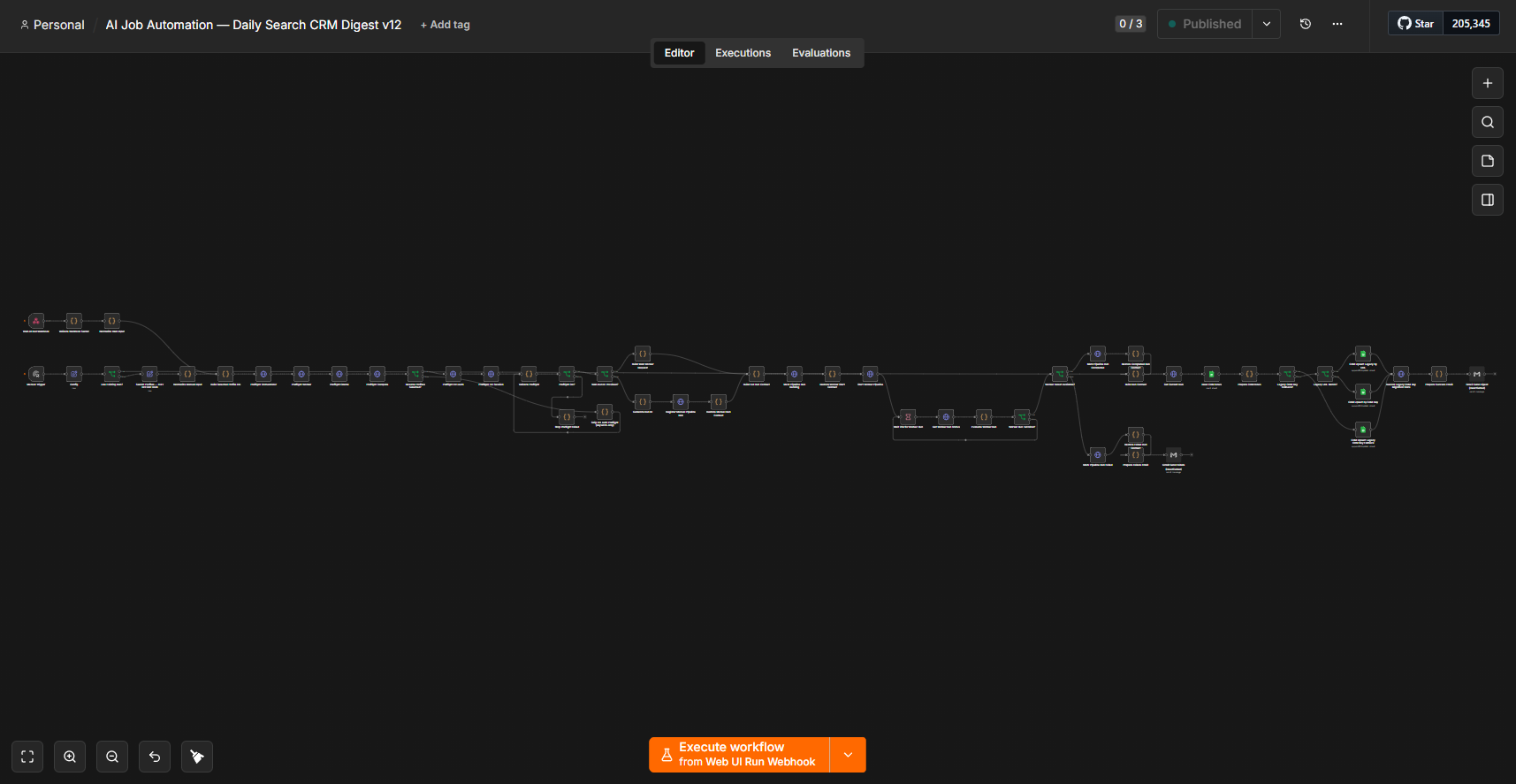Zoom in on the workflow canvas
Image resolution: width=1516 pixels, height=784 pixels.
(x=70, y=757)
